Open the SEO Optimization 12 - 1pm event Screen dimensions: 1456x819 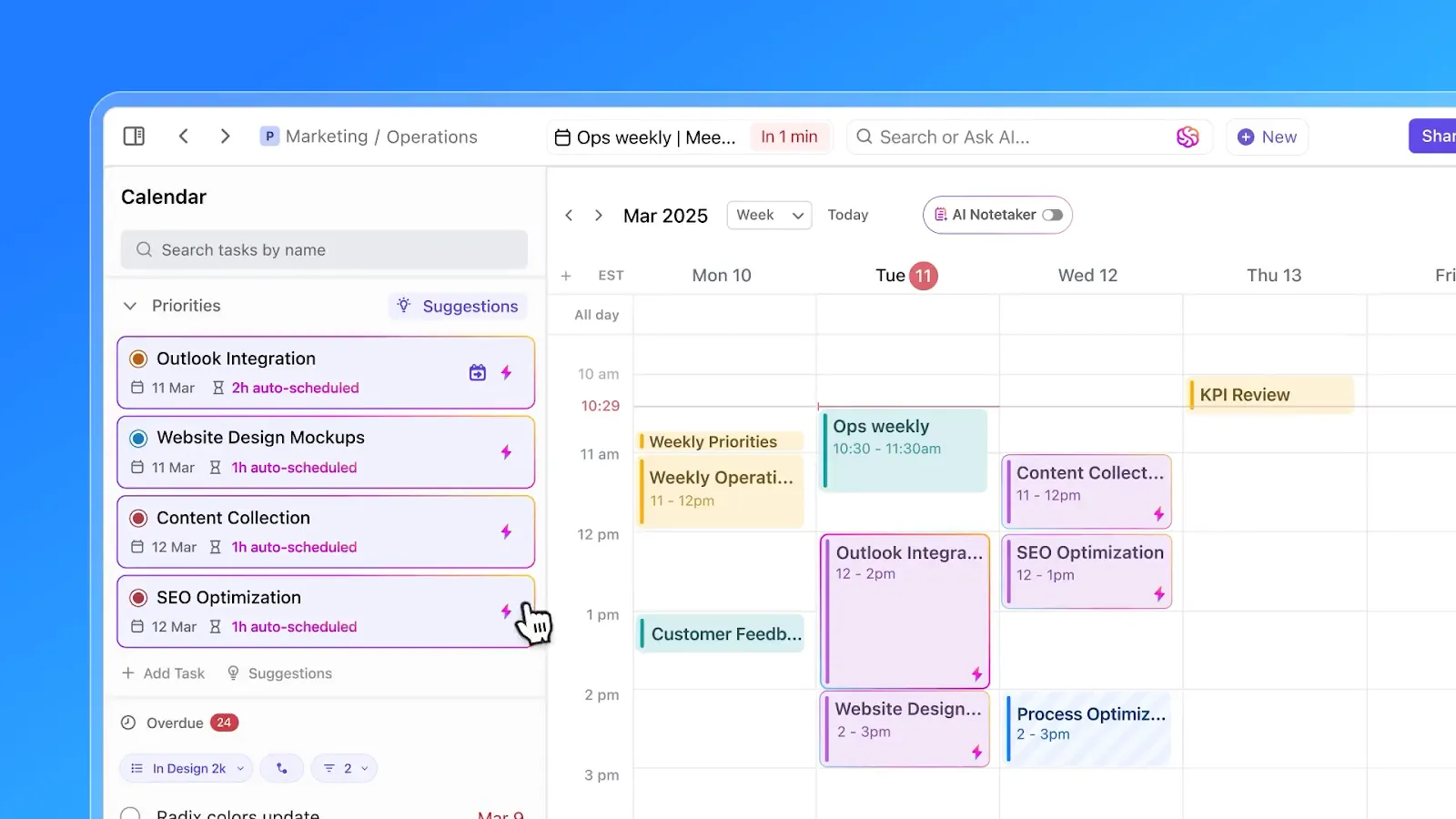point(1087,571)
